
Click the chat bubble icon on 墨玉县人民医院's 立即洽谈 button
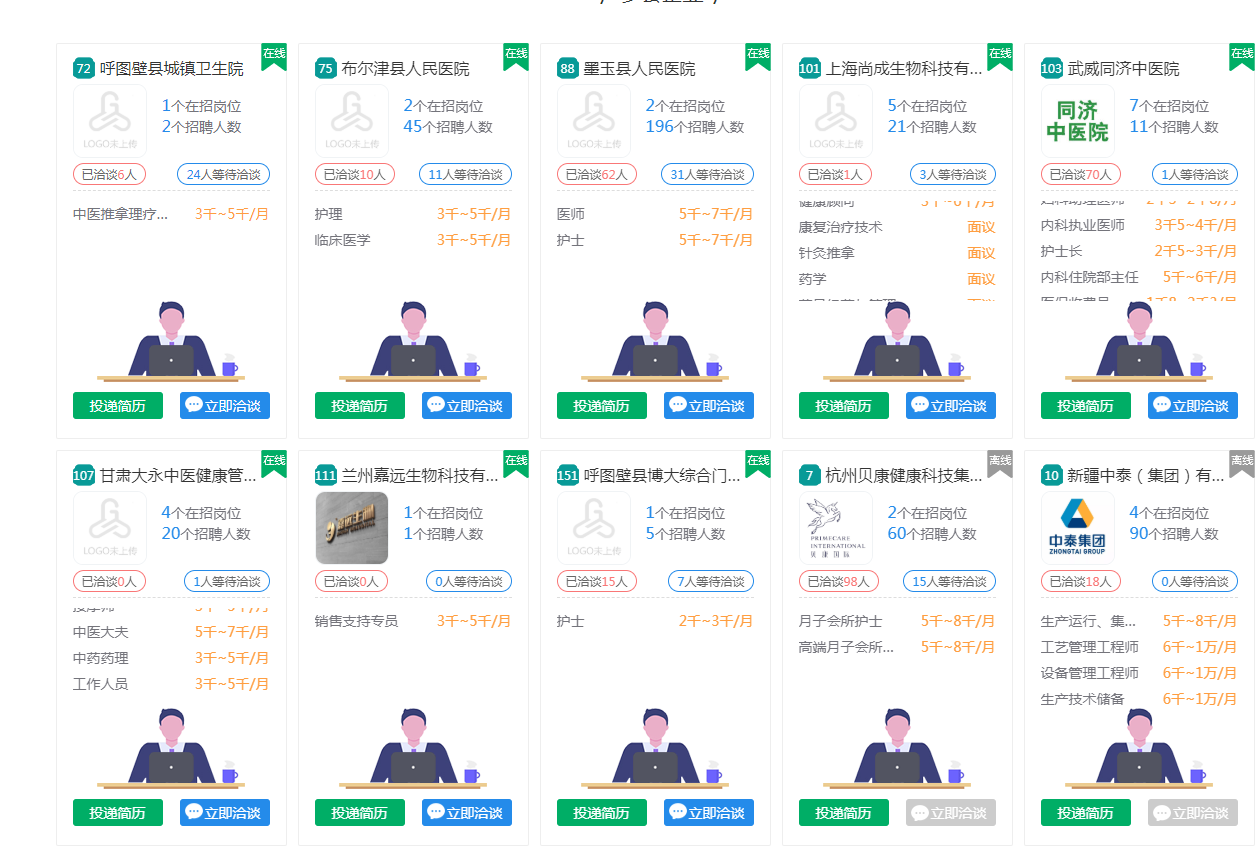click(x=679, y=405)
